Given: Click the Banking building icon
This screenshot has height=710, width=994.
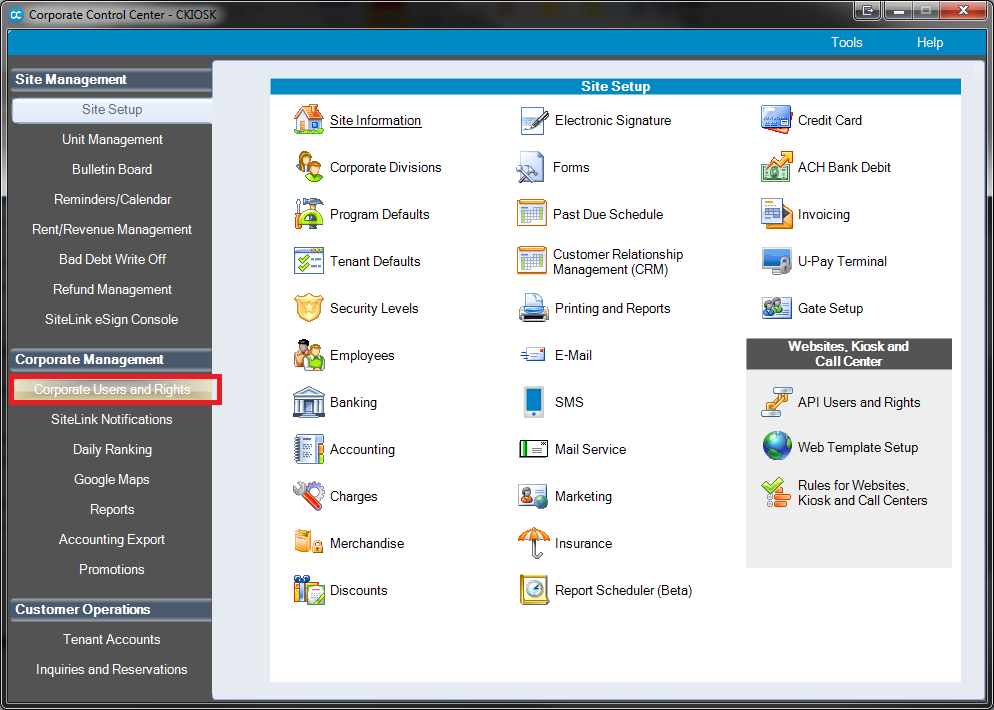Looking at the screenshot, I should coord(309,402).
